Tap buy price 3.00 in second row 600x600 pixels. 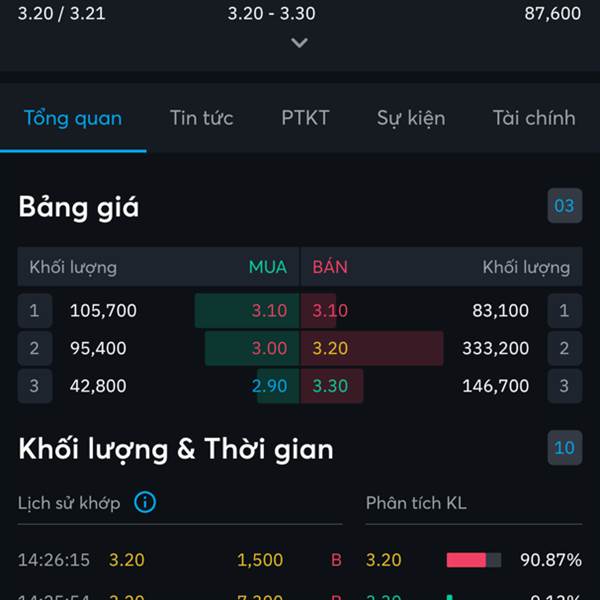pyautogui.click(x=269, y=348)
